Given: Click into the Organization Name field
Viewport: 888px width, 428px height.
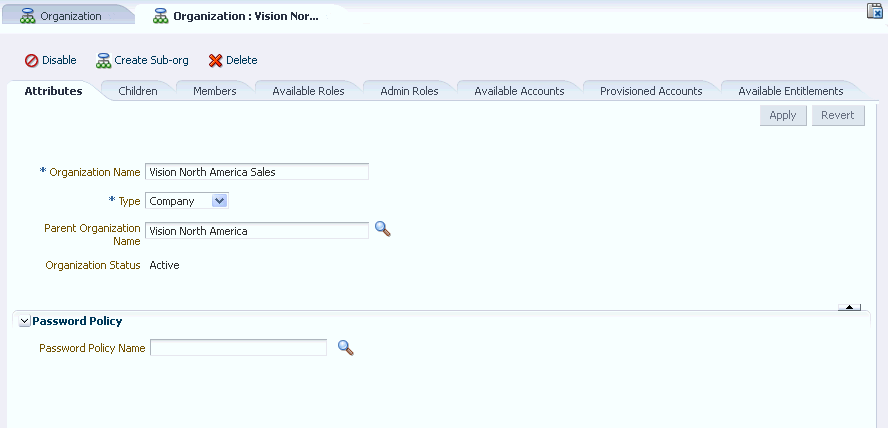Looking at the screenshot, I should pyautogui.click(x=257, y=172).
